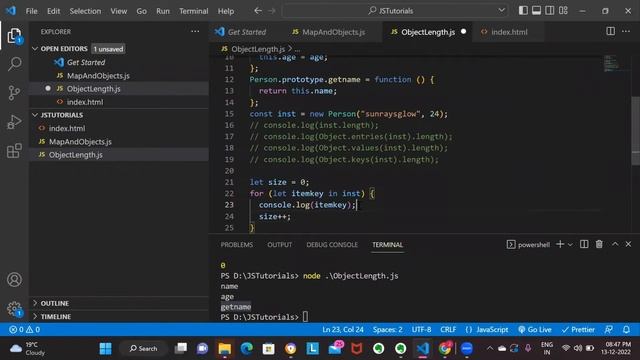Go back with the navigation arrow

point(258,11)
